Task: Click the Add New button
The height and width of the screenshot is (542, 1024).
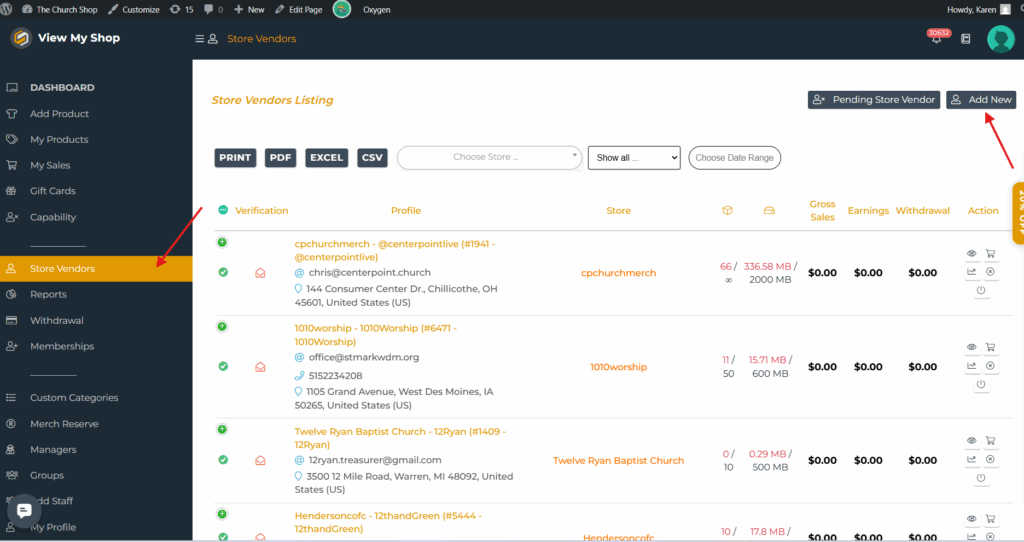Action: [981, 99]
